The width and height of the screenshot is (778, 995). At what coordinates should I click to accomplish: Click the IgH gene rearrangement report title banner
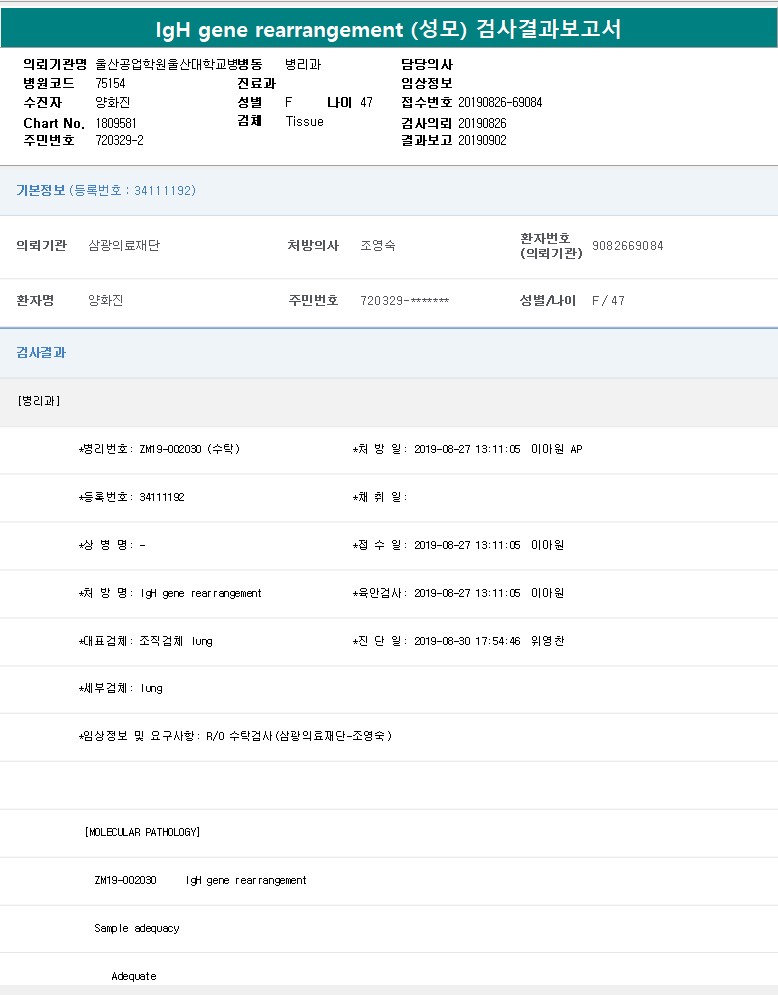[389, 29]
